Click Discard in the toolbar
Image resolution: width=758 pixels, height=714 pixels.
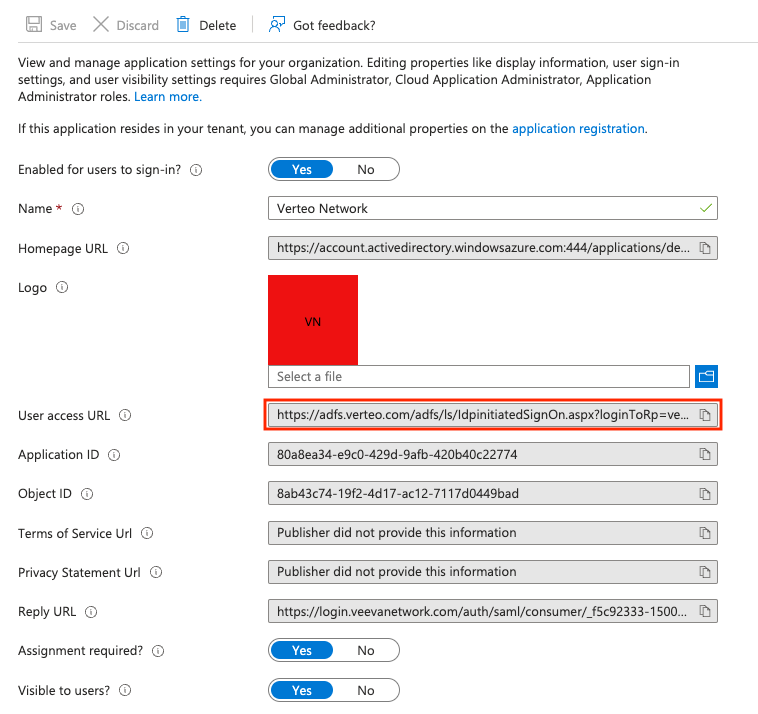click(x=126, y=25)
